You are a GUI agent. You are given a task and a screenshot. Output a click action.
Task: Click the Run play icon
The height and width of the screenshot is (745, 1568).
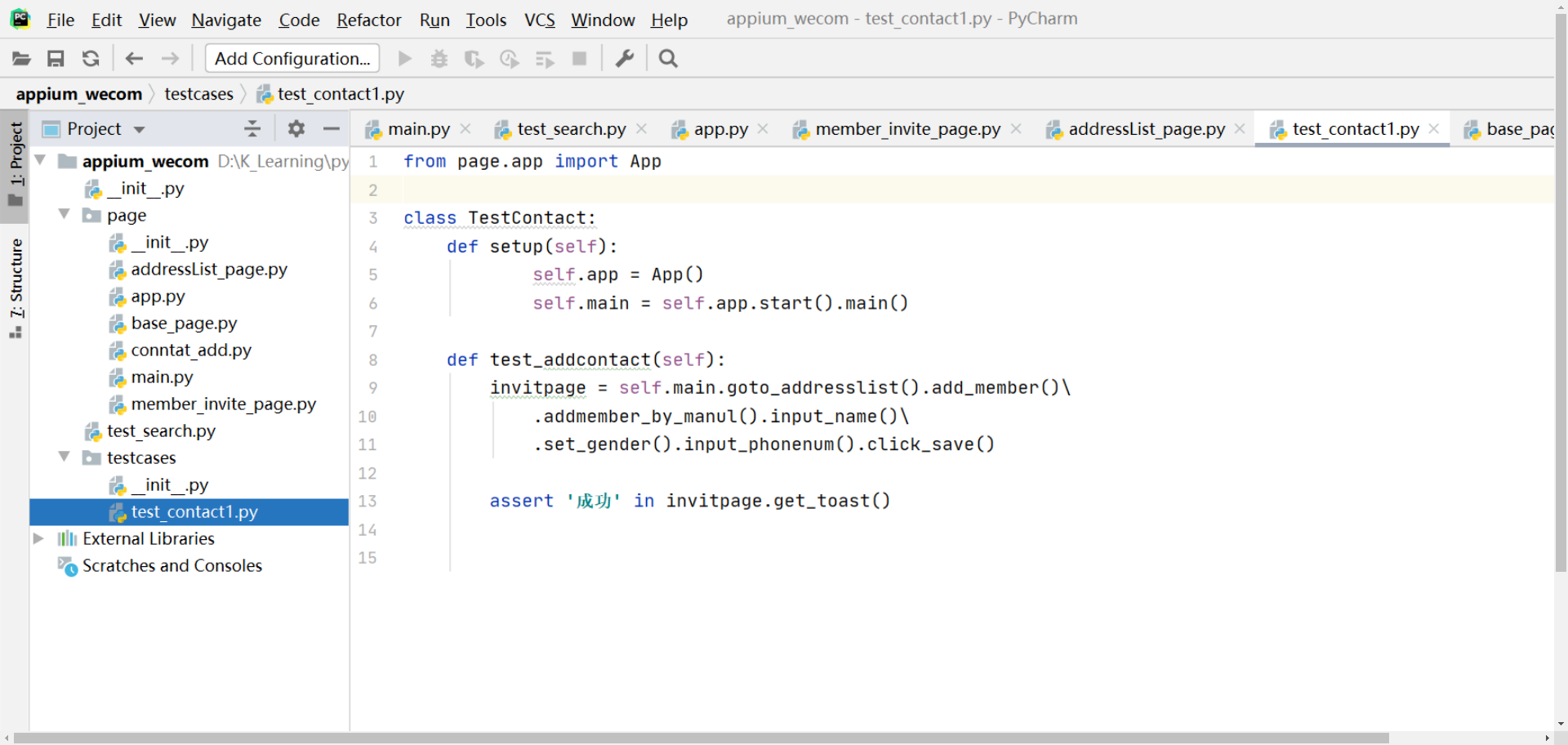(404, 59)
